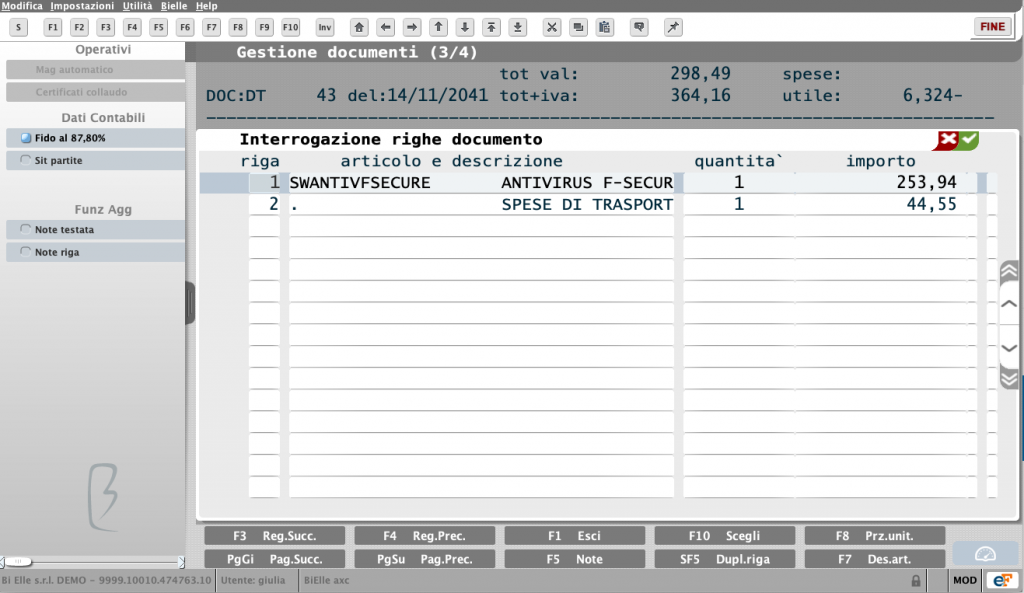Go up one with single chevron up
The image size is (1024, 593).
[x=1009, y=304]
